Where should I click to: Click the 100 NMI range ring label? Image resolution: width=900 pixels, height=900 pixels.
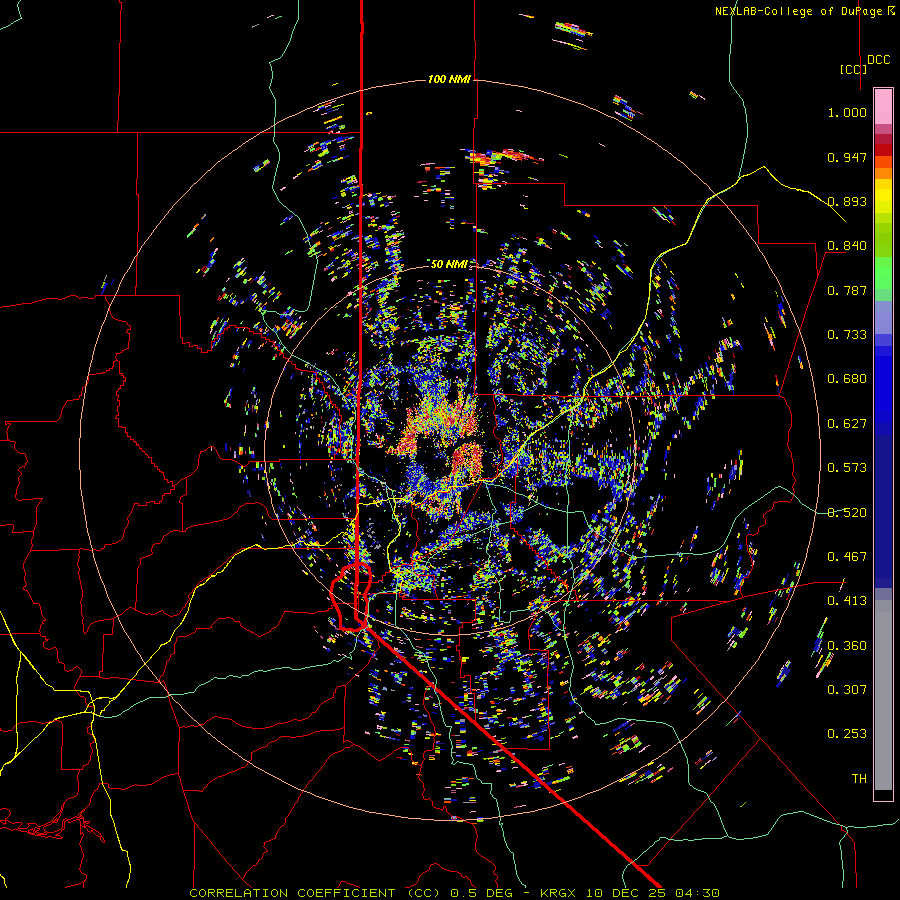click(x=449, y=79)
